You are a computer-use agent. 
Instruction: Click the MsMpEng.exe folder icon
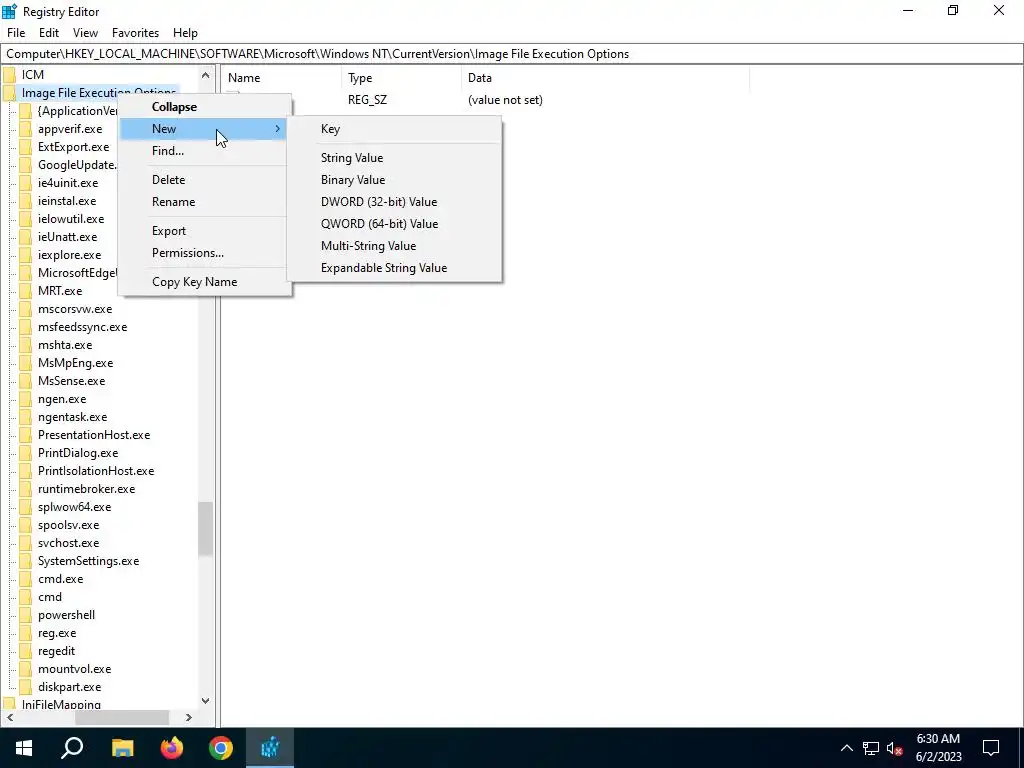[x=25, y=362]
